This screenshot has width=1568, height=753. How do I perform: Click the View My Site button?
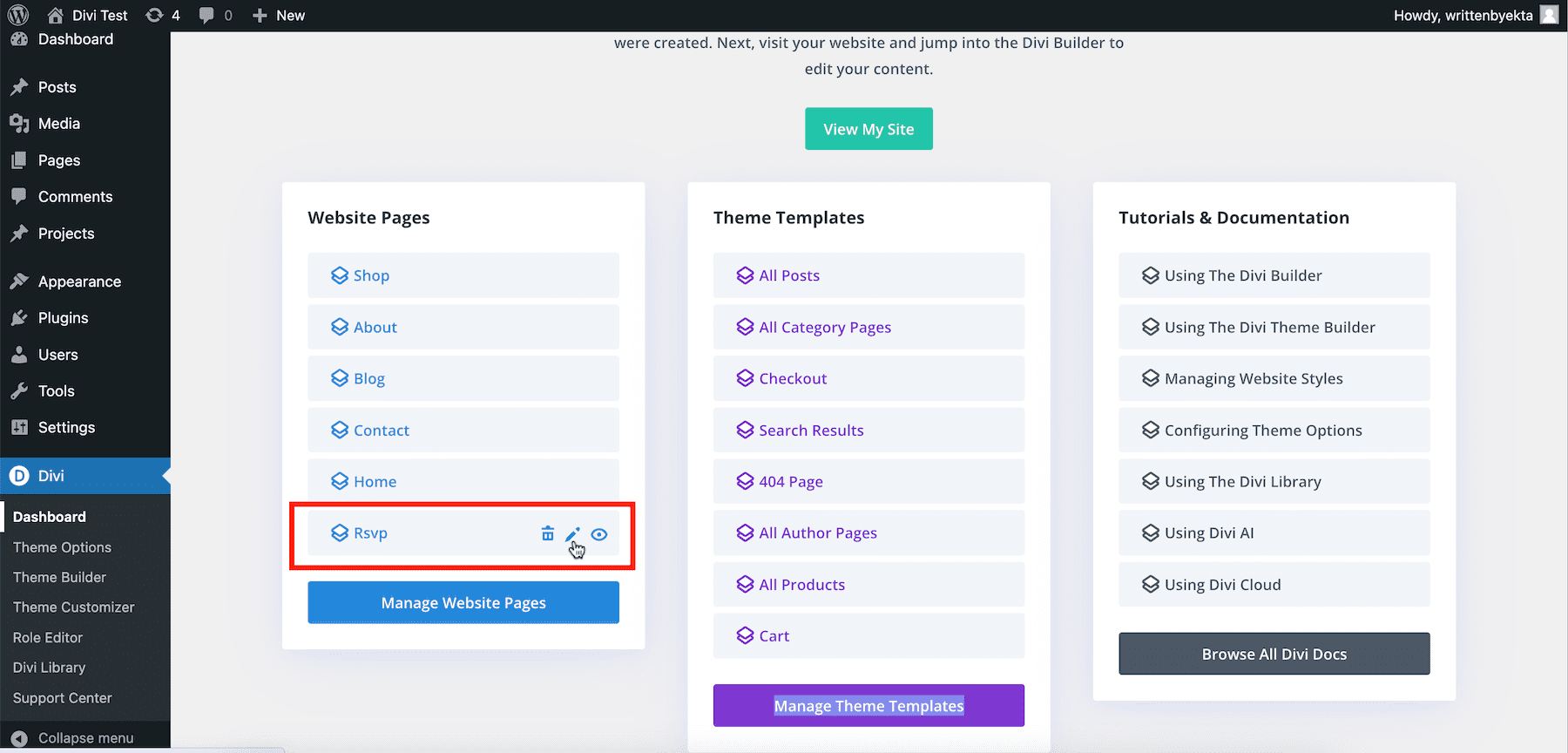(x=868, y=129)
